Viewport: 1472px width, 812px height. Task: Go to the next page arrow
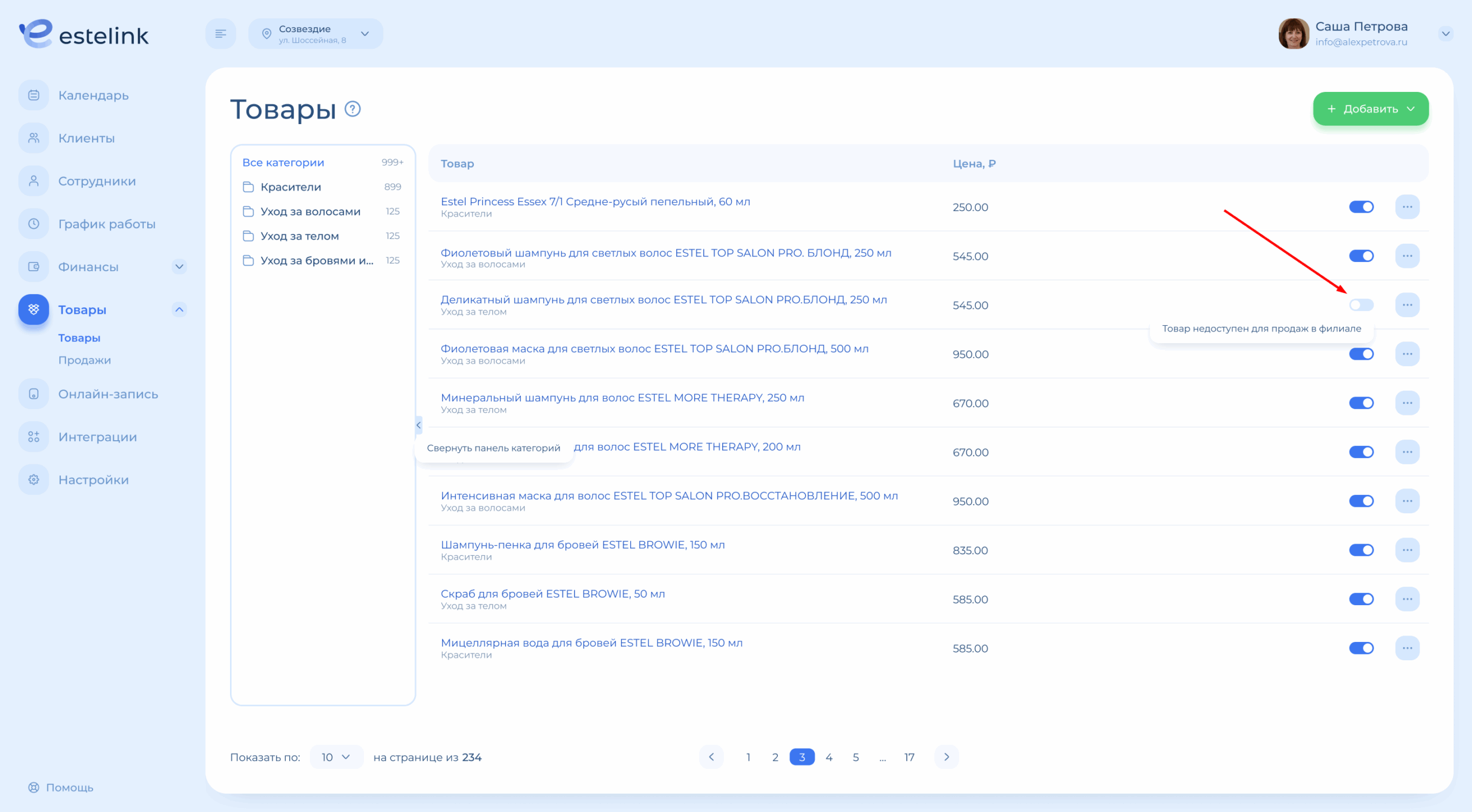(946, 757)
